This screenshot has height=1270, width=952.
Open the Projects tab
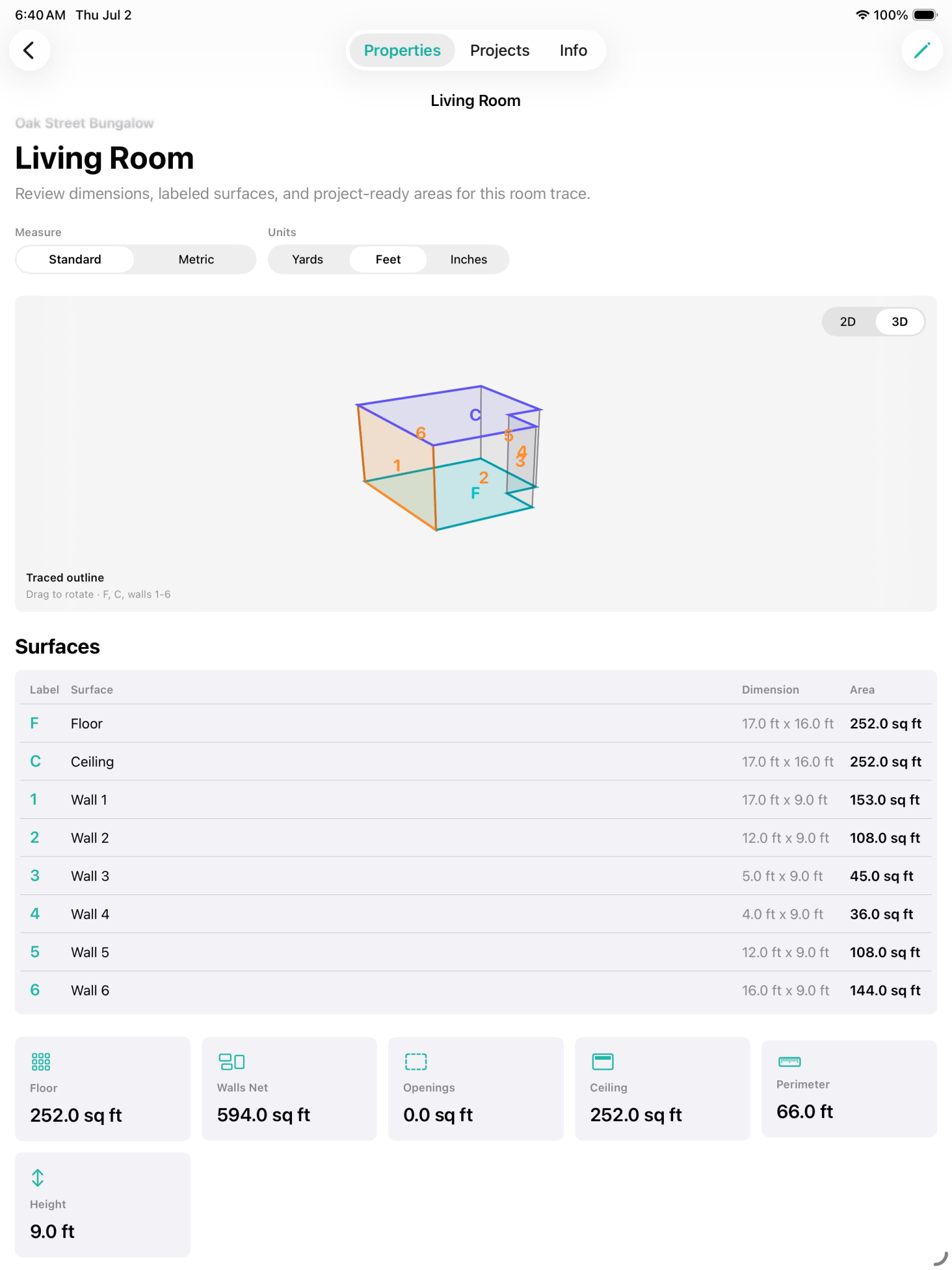(500, 50)
